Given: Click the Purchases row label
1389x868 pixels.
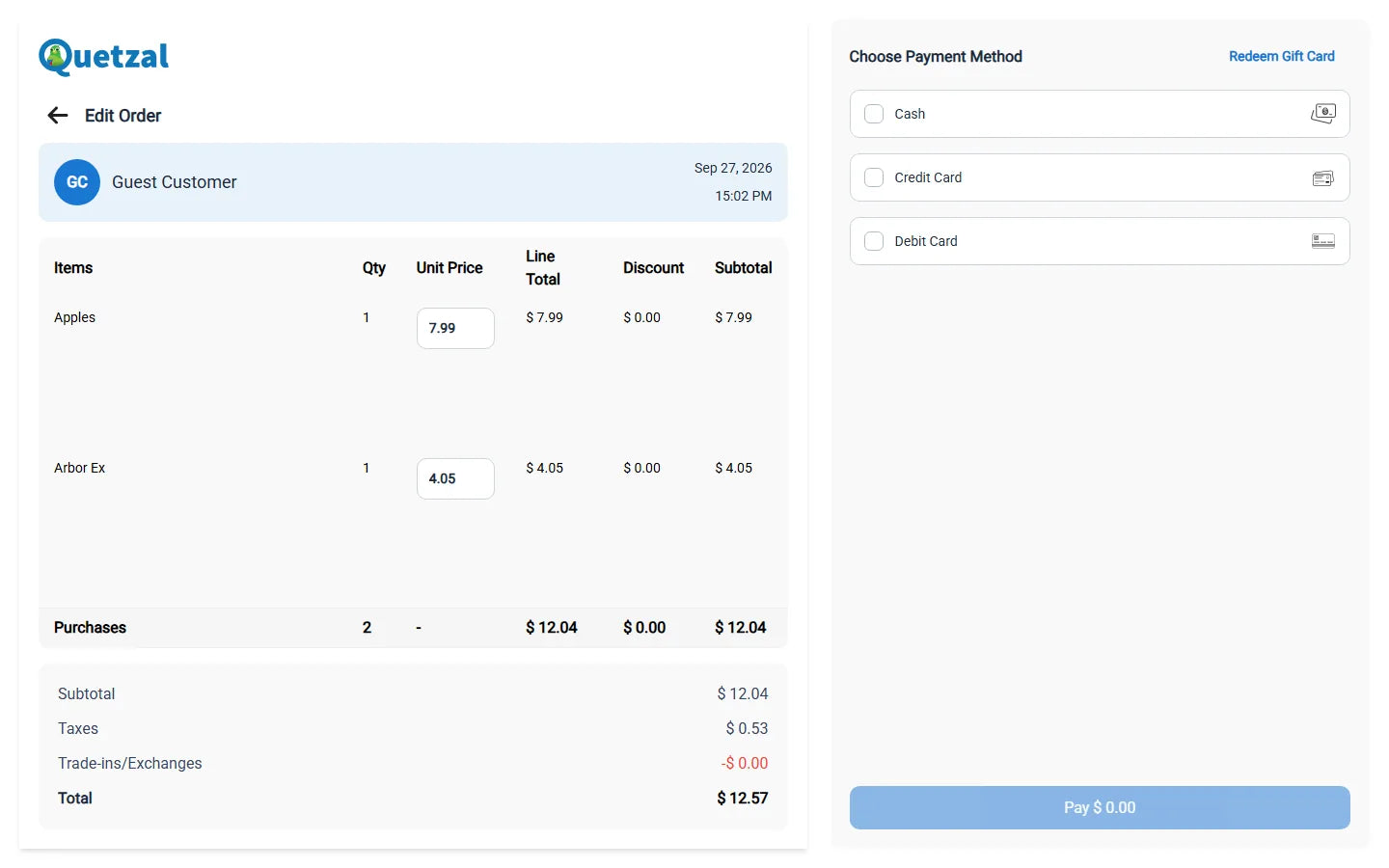Looking at the screenshot, I should [x=90, y=628].
